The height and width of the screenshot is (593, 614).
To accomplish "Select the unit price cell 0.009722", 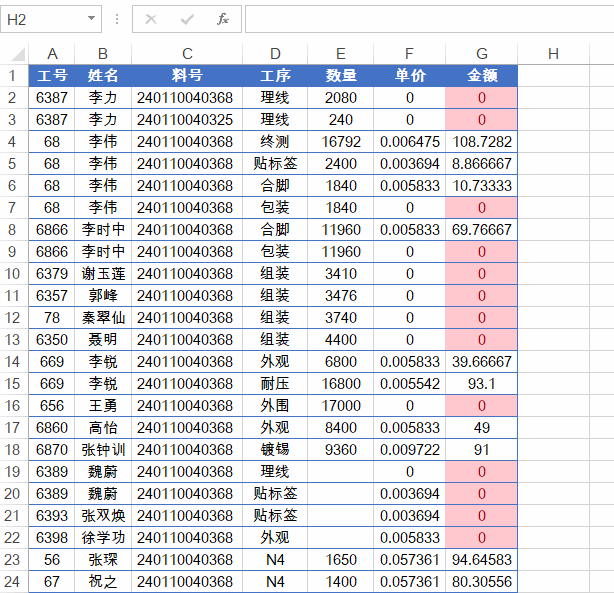I will tap(409, 450).
